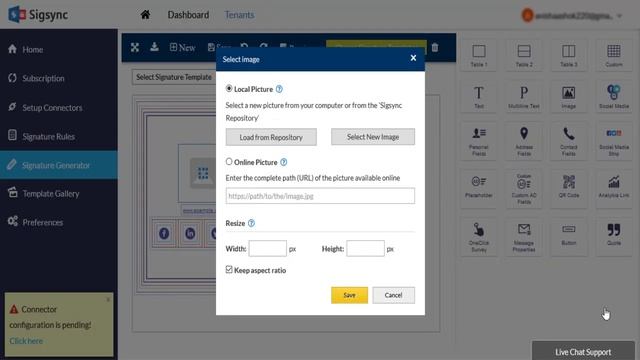
Task: Click the online image URL input field
Action: pos(320,196)
